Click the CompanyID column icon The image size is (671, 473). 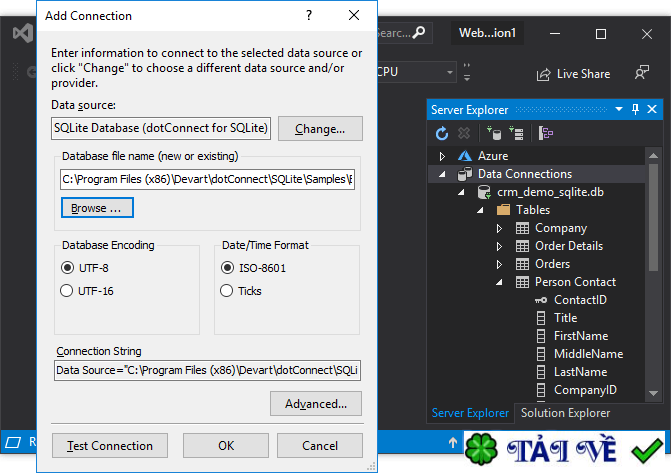(541, 390)
